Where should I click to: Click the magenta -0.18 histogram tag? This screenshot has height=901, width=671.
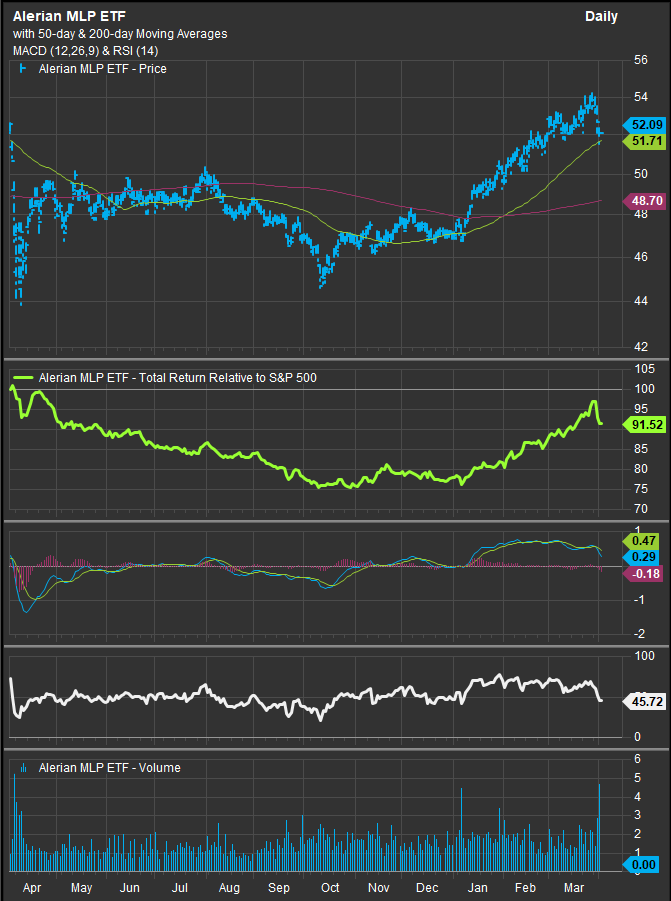(x=641, y=573)
